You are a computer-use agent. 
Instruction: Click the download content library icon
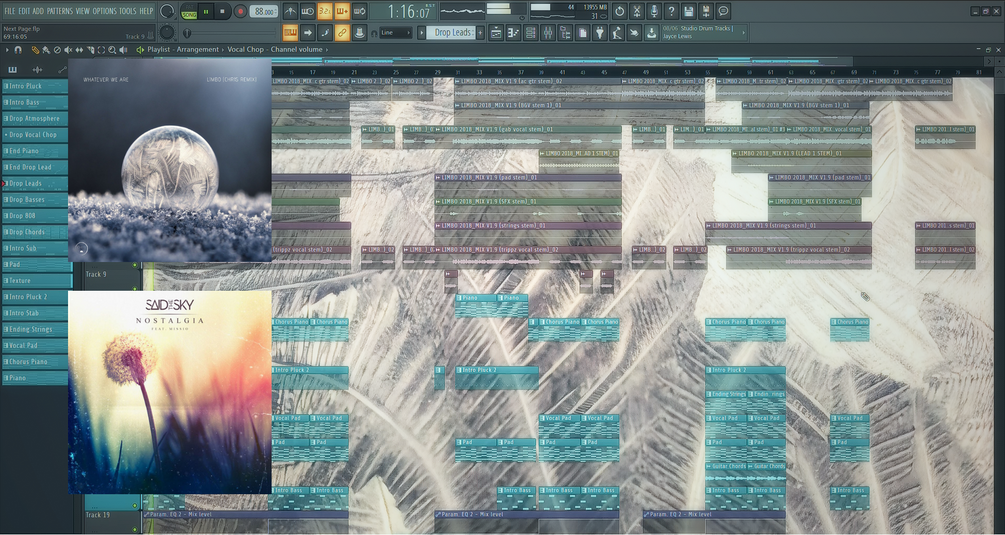(651, 33)
